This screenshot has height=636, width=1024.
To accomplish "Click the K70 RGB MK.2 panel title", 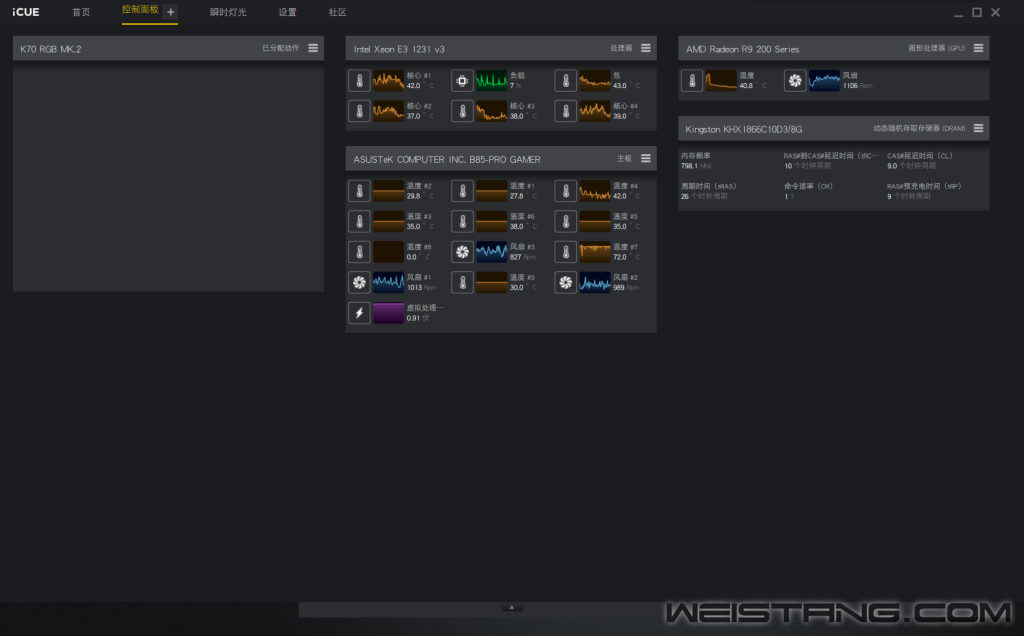I will [x=51, y=49].
